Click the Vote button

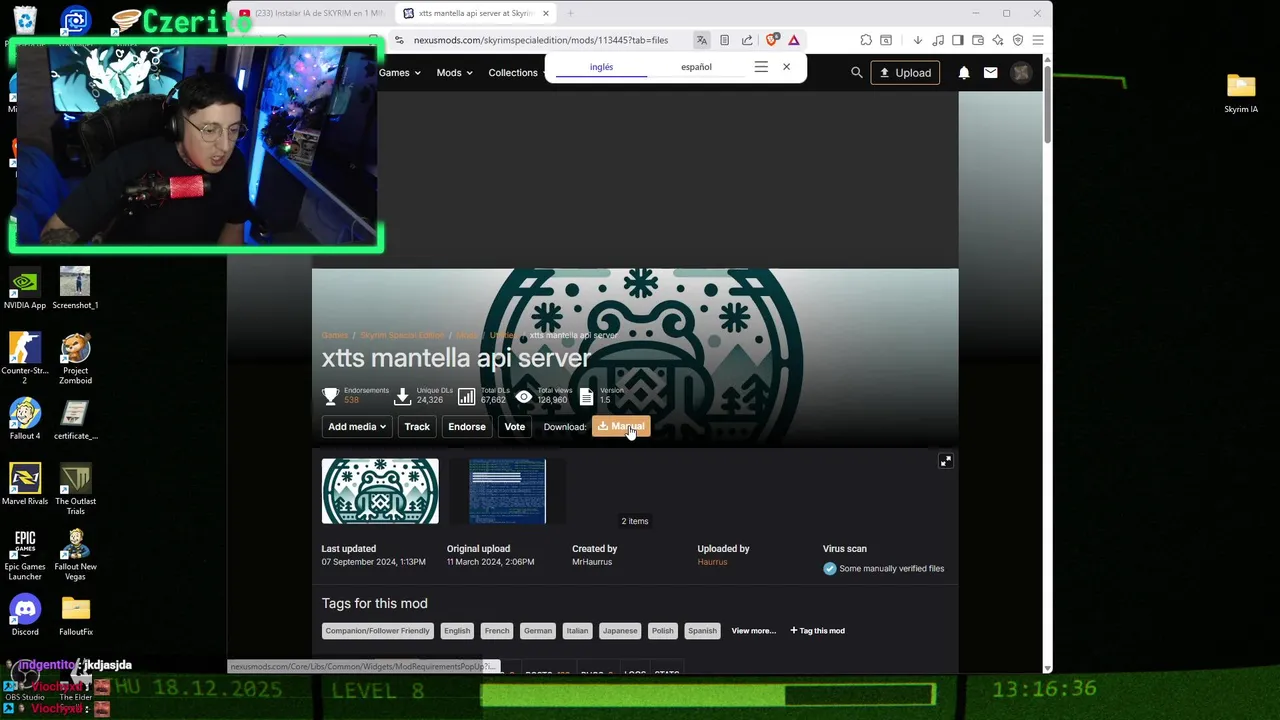pyautogui.click(x=514, y=427)
